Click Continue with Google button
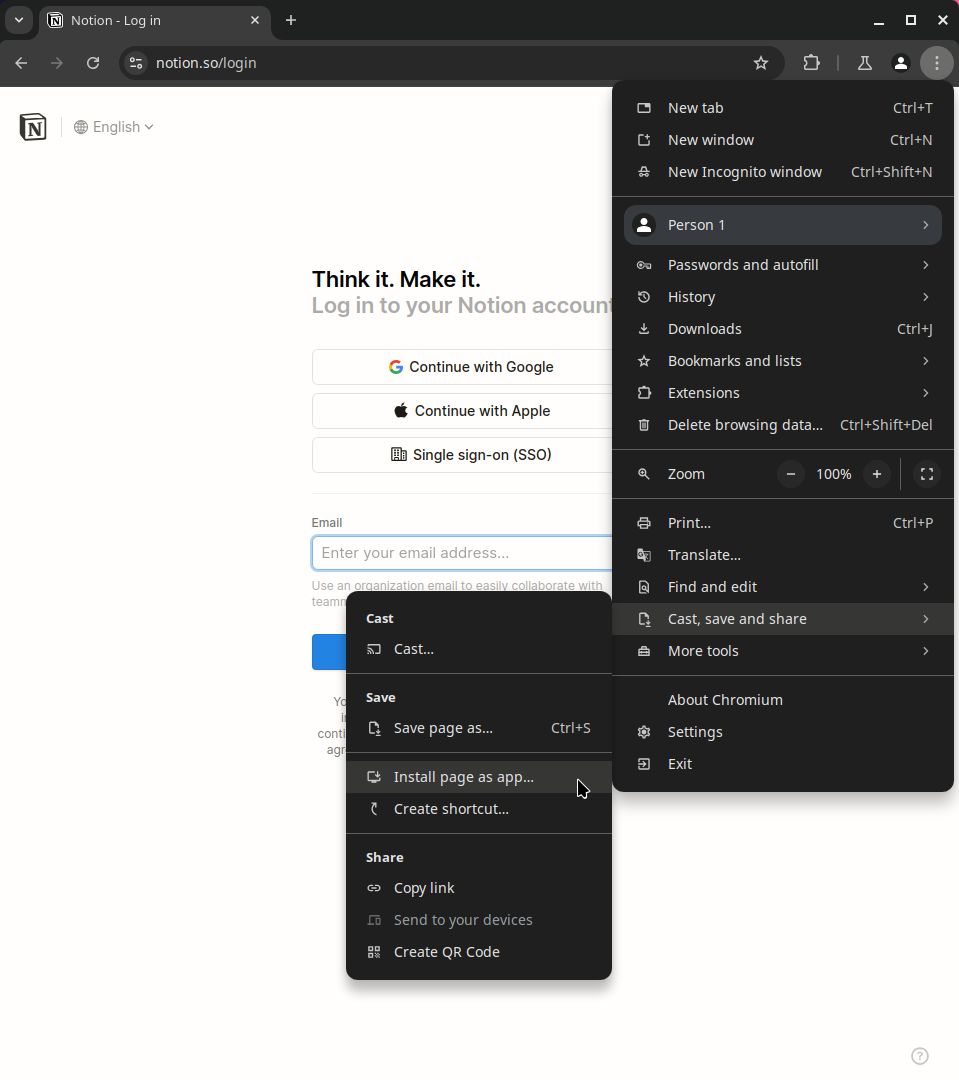959x1080 pixels. [471, 367]
